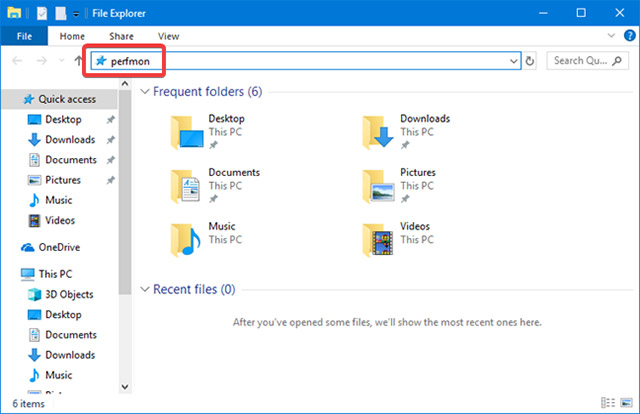This screenshot has width=640, height=414.
Task: Click the OneDrive cloud icon
Action: pyautogui.click(x=27, y=247)
